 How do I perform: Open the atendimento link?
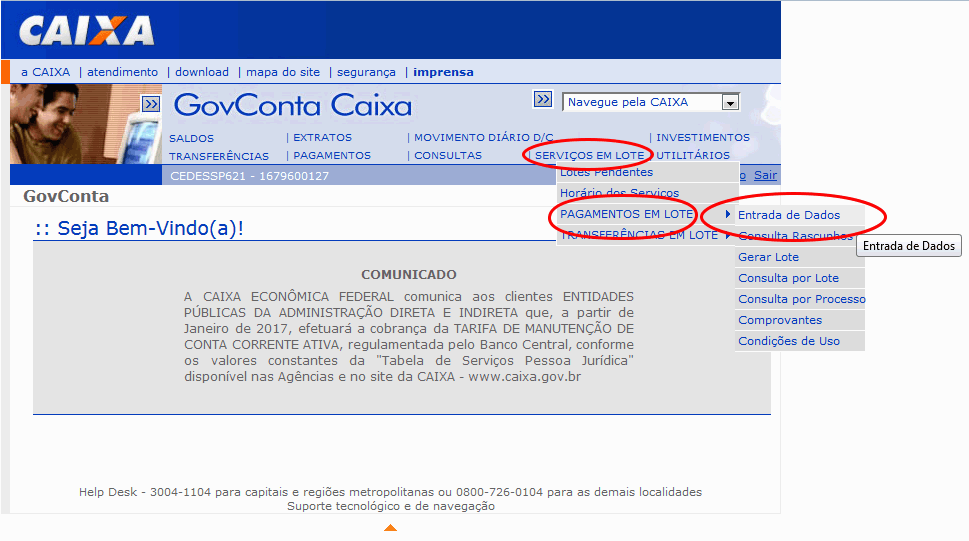(122, 72)
